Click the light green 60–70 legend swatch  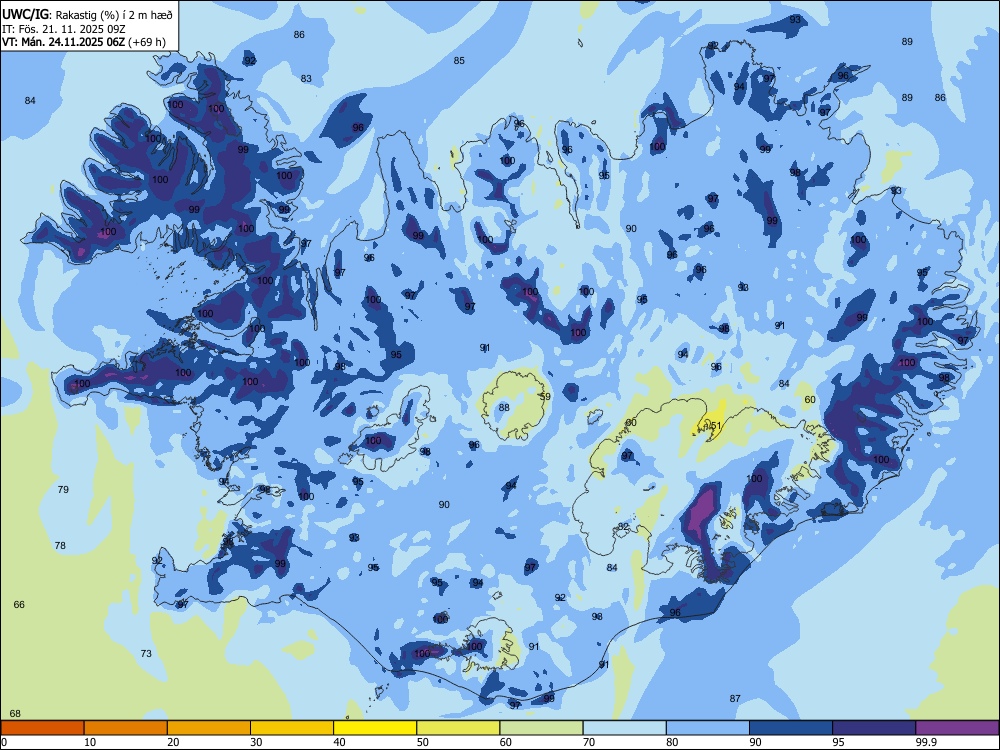541,728
